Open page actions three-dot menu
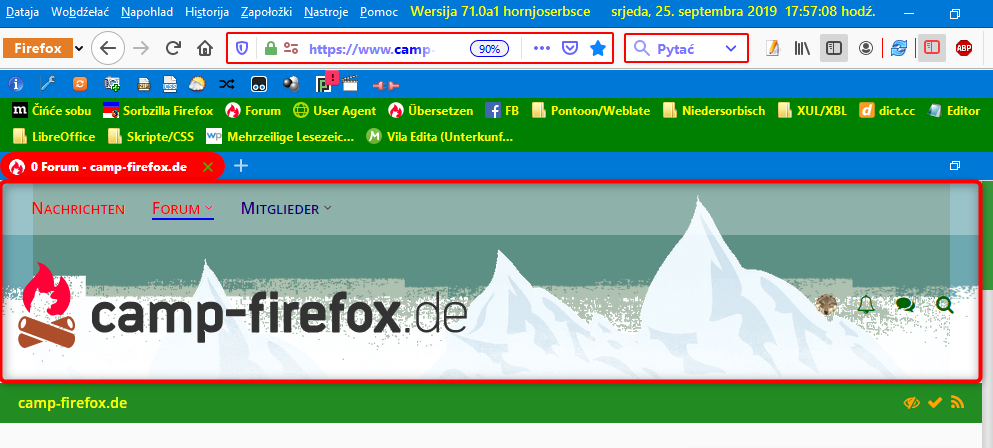 coord(542,48)
